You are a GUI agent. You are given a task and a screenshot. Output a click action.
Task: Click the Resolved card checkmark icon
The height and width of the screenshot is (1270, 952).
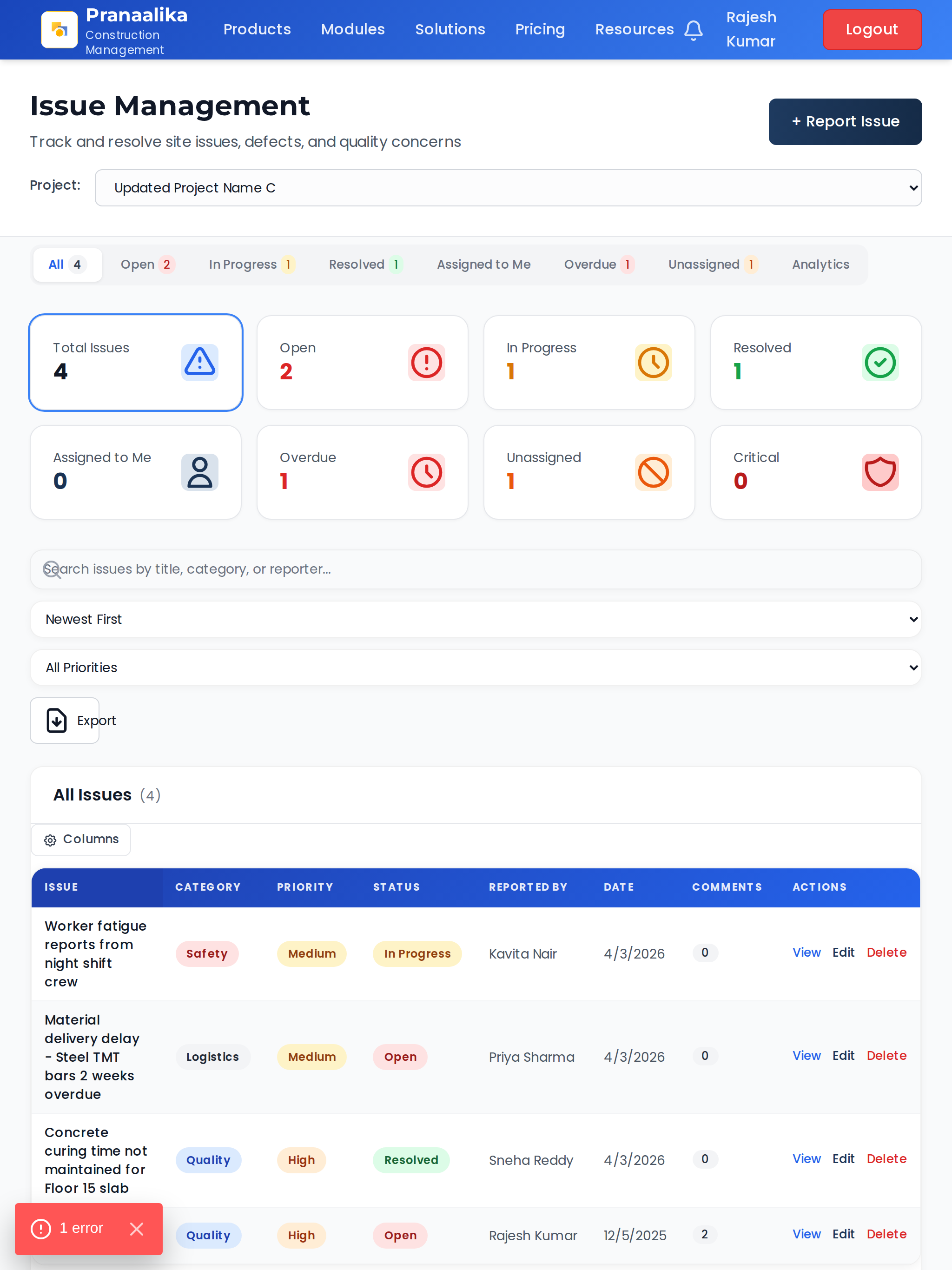[880, 362]
